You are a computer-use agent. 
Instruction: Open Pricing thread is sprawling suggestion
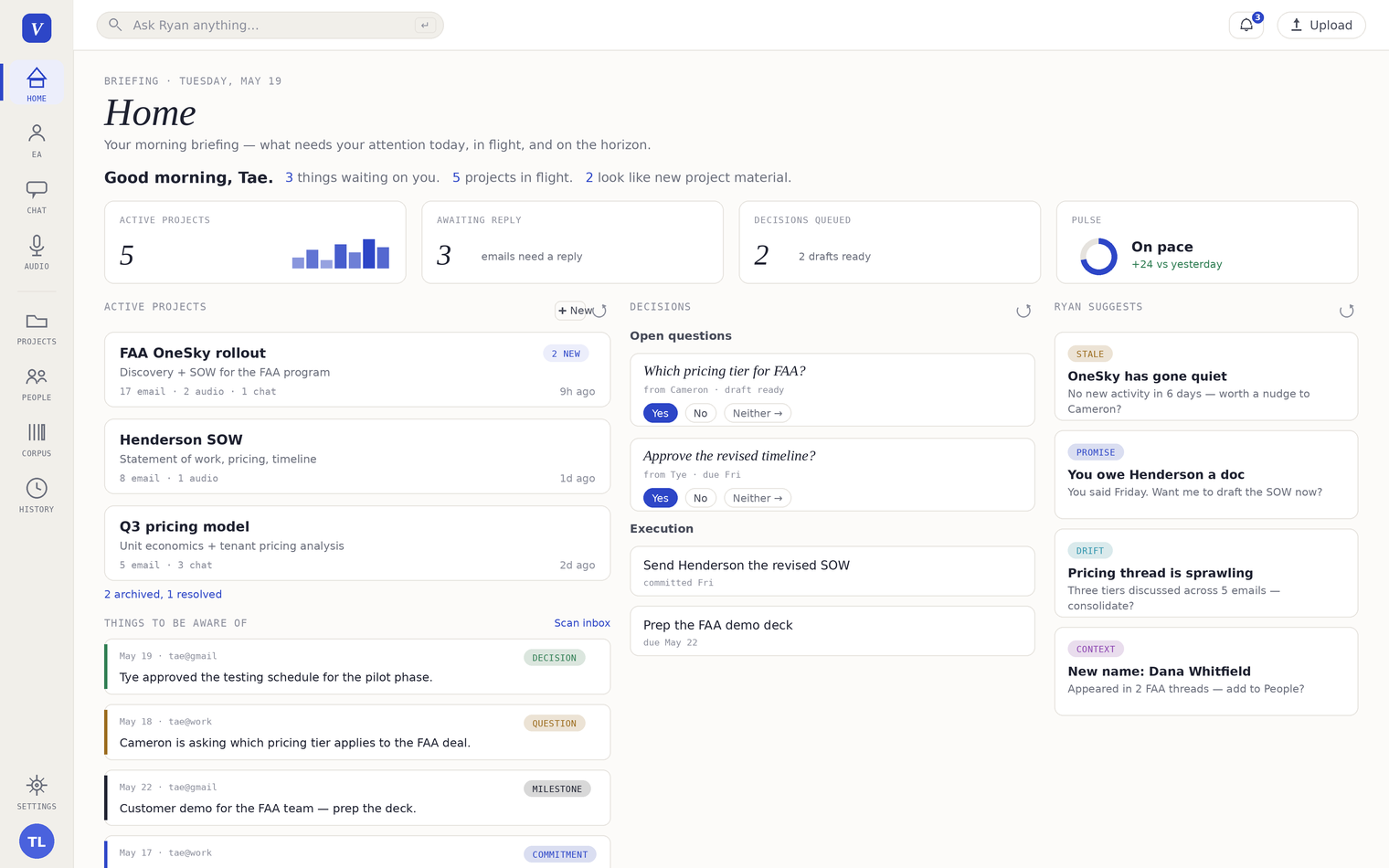pos(1206,573)
